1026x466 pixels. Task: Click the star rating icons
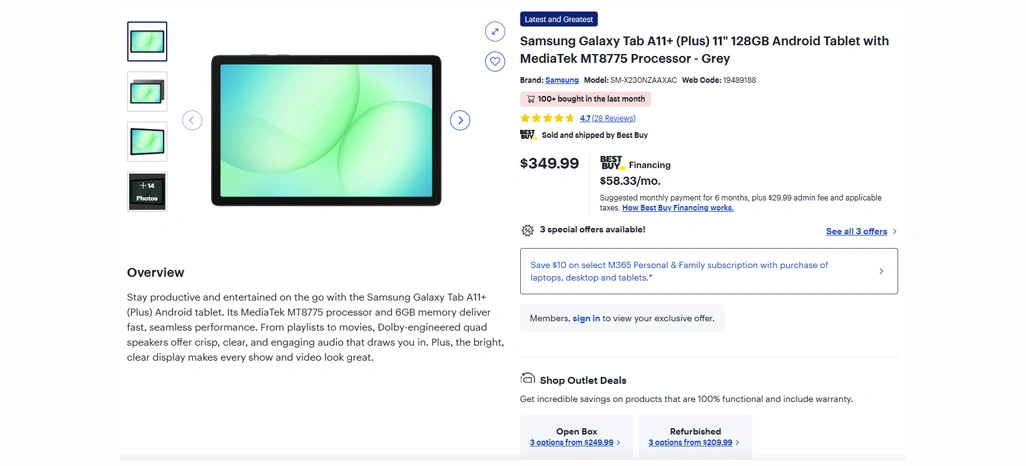(548, 118)
